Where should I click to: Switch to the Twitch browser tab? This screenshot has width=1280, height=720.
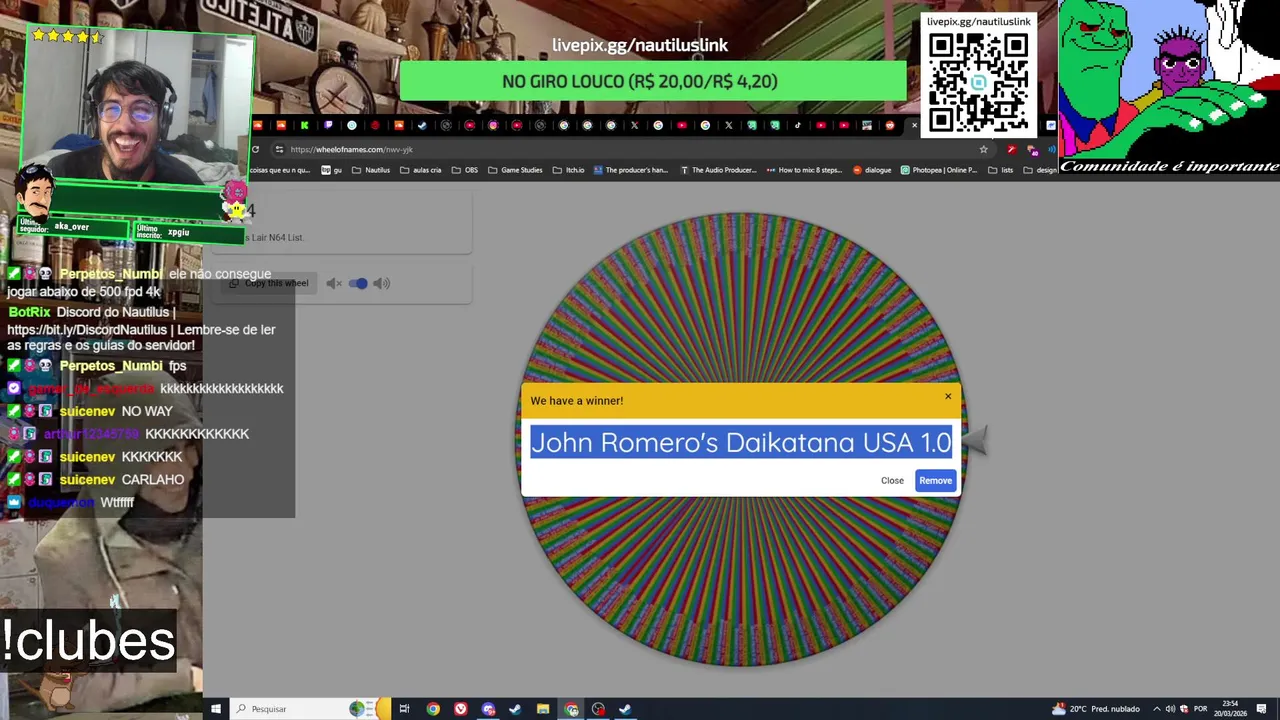click(328, 125)
